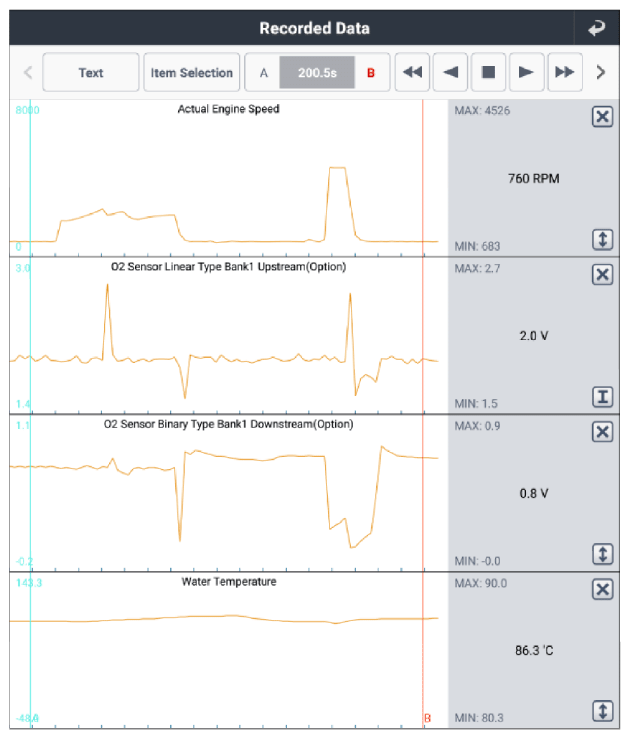
Task: Click the MAX: 0.9 reading
Action: pyautogui.click(x=477, y=426)
